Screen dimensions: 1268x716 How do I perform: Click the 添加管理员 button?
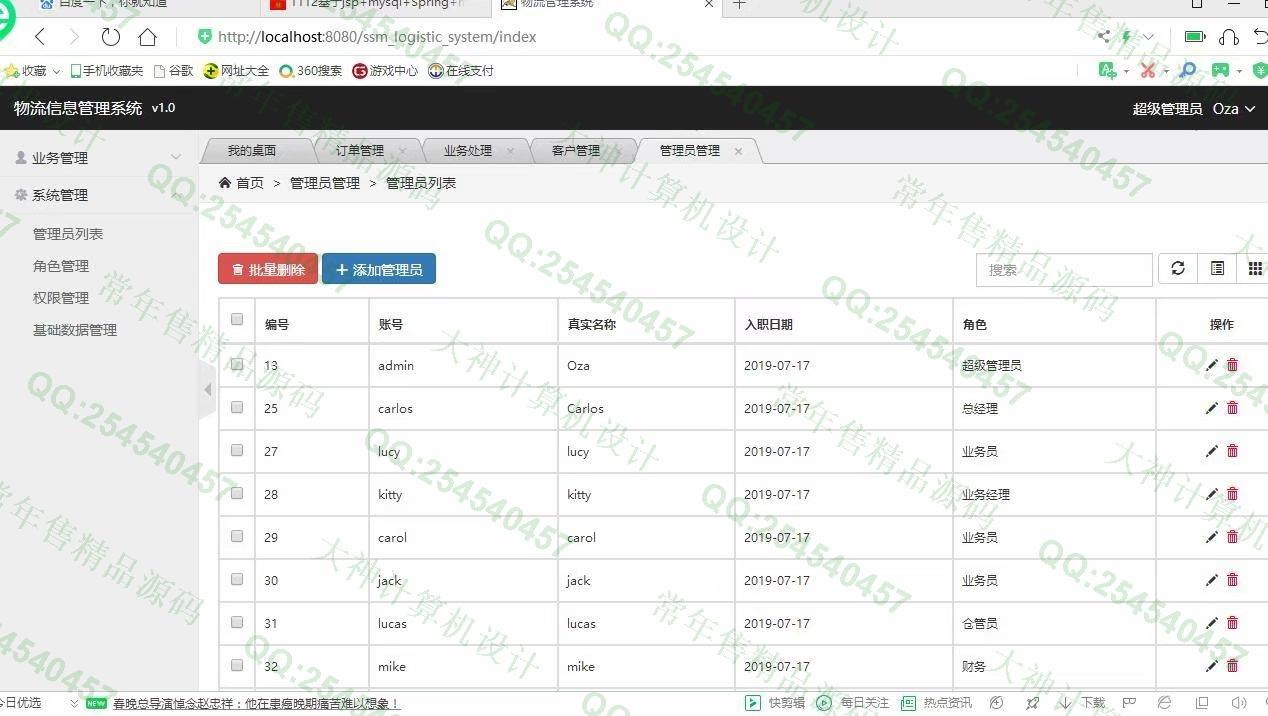click(379, 269)
